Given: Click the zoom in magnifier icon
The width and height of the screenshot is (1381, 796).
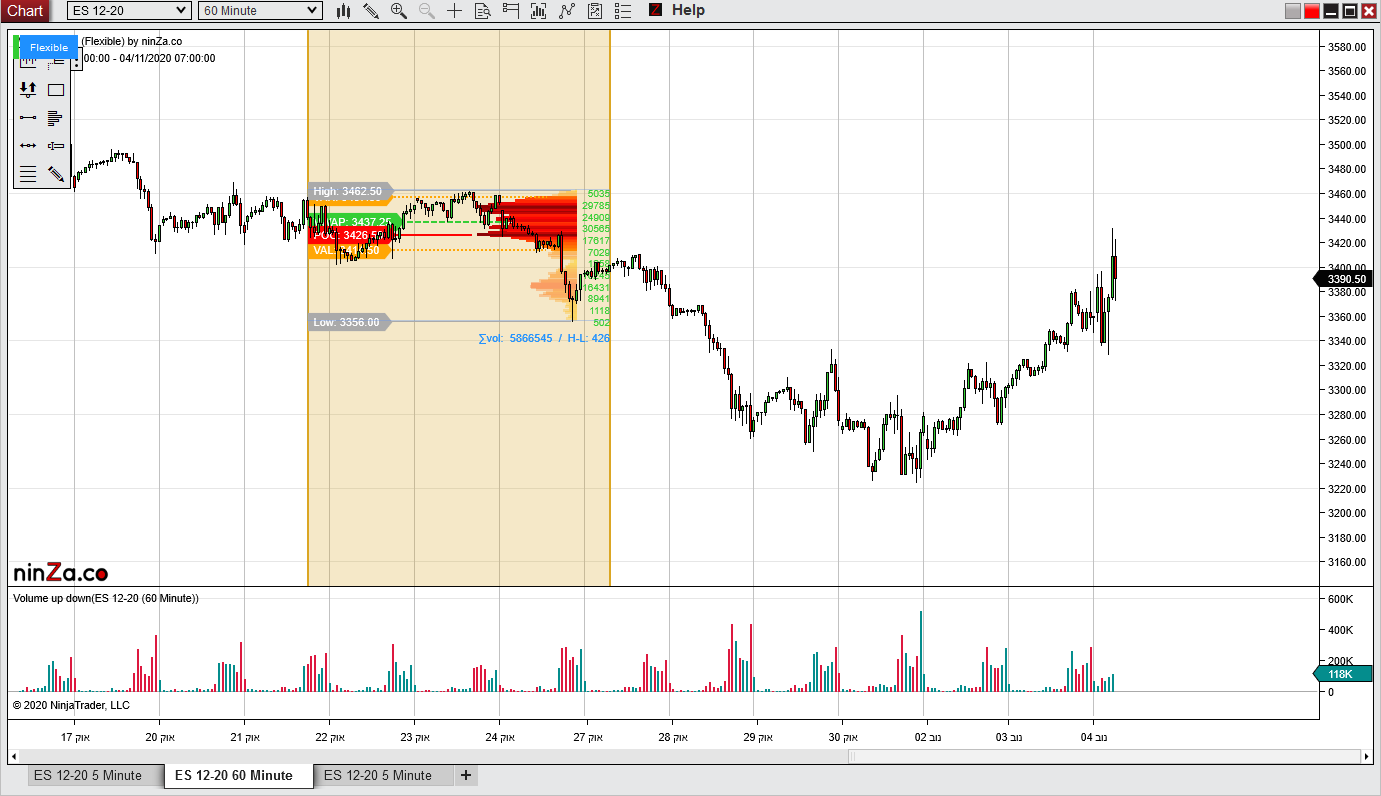Looking at the screenshot, I should (399, 11).
